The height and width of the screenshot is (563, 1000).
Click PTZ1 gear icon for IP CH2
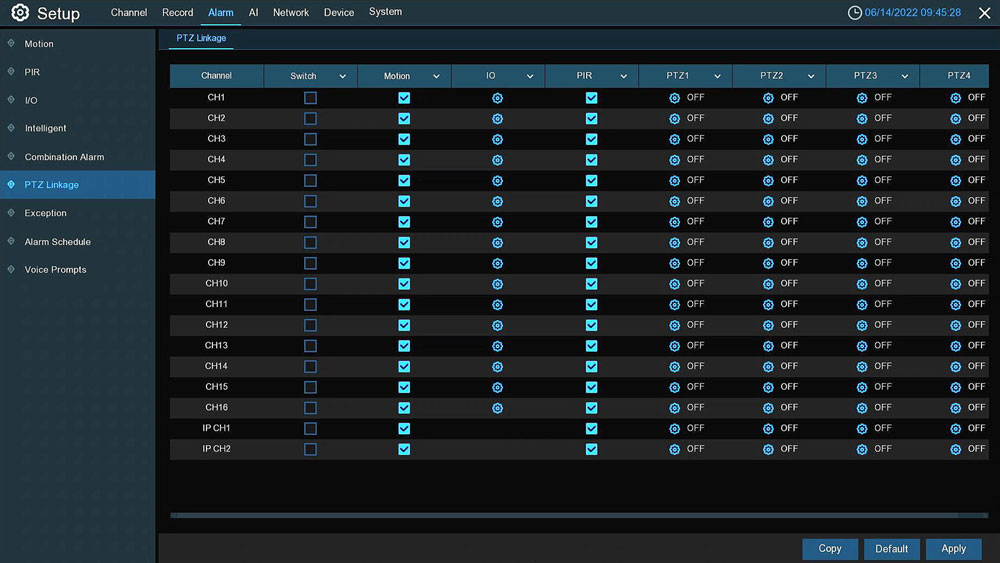(674, 450)
